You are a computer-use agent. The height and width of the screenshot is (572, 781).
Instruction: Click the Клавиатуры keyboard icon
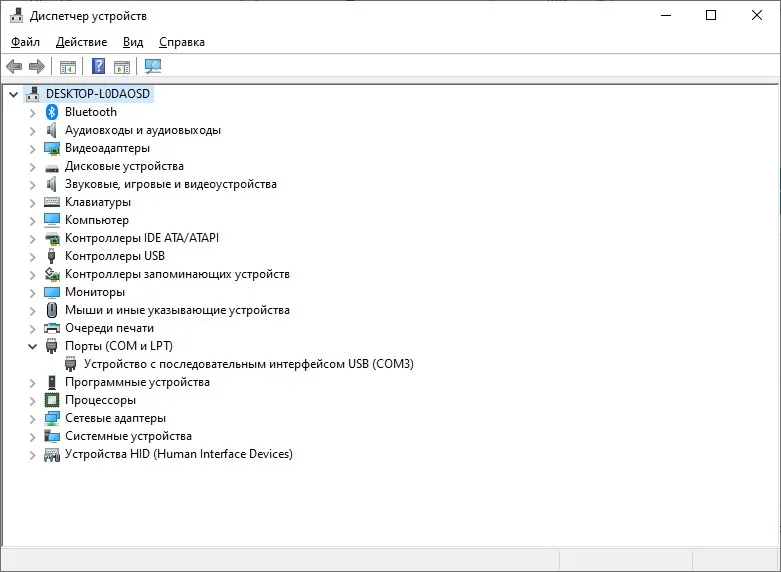click(52, 202)
